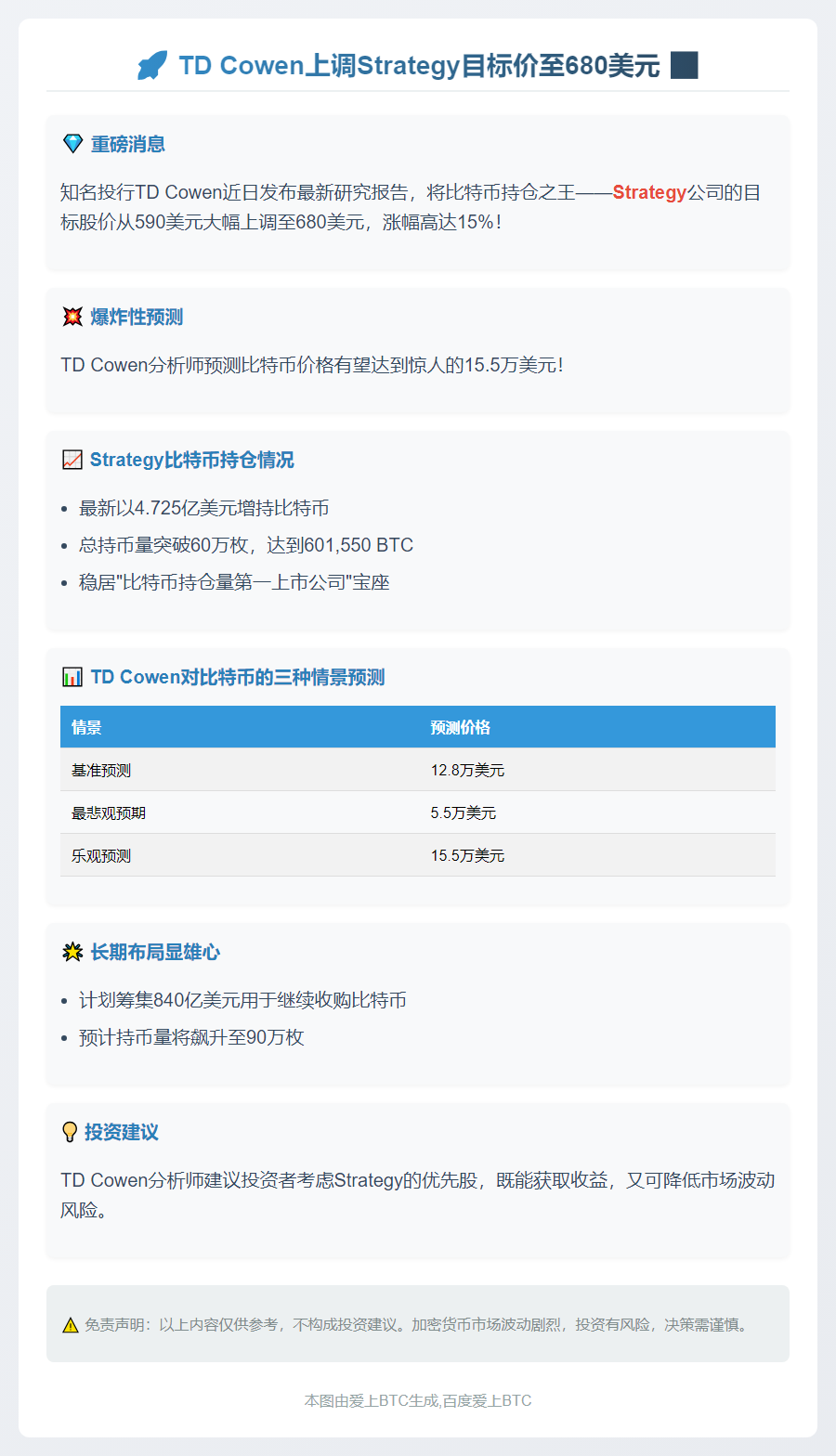Select the heading 爆炸性预测
The image size is (836, 1456).
pyautogui.click(x=137, y=317)
